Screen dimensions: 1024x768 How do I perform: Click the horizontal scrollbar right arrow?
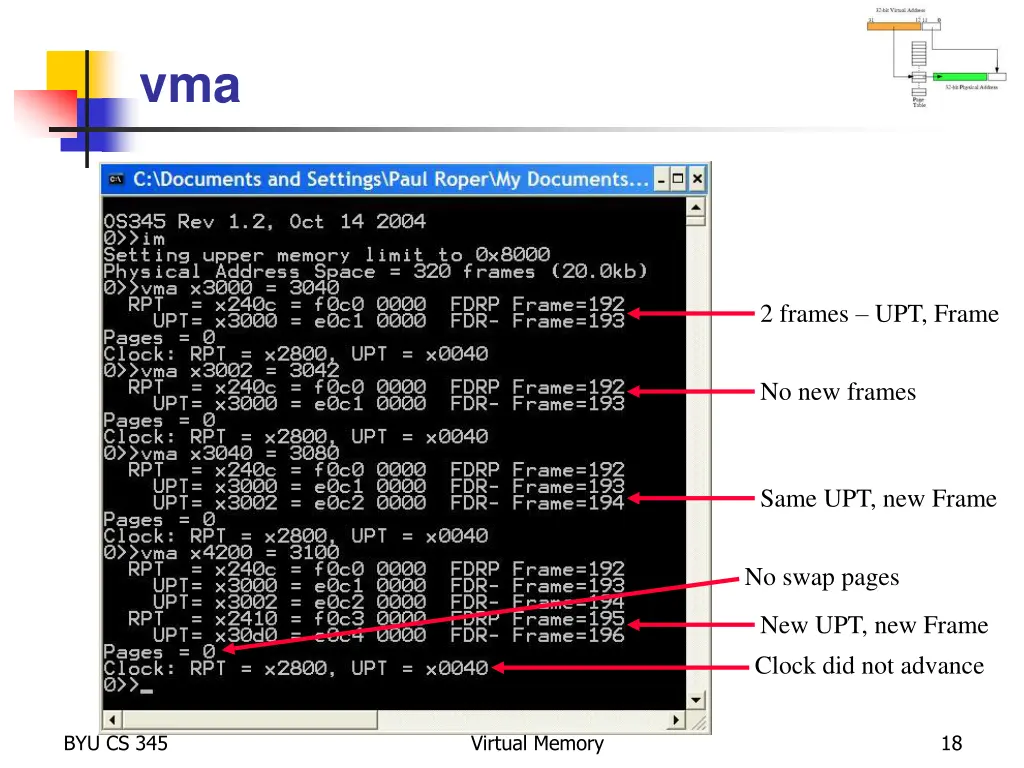pyautogui.click(x=676, y=720)
